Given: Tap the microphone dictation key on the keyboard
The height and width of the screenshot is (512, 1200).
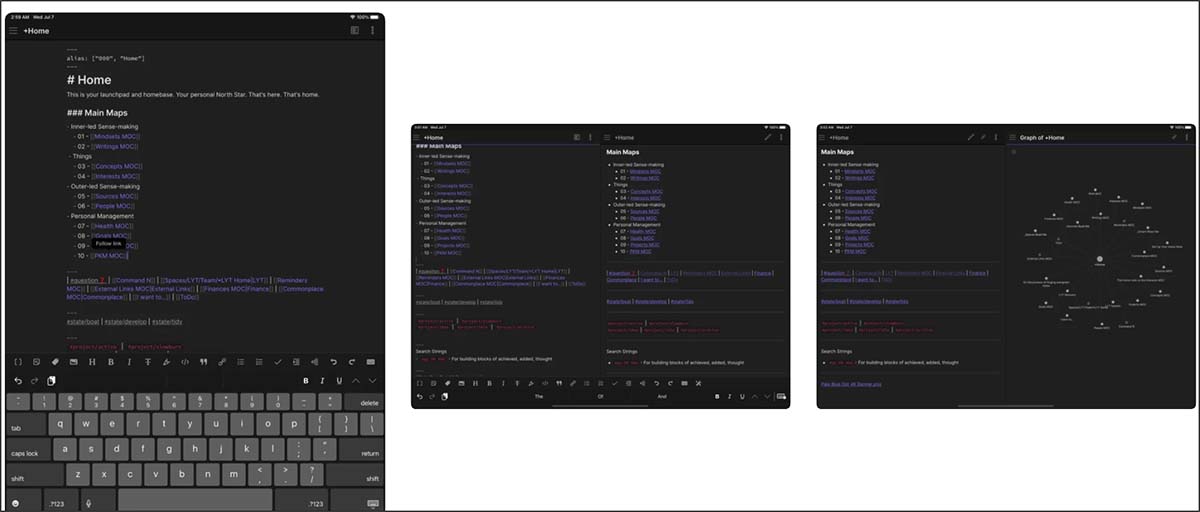Looking at the screenshot, I should (88, 502).
